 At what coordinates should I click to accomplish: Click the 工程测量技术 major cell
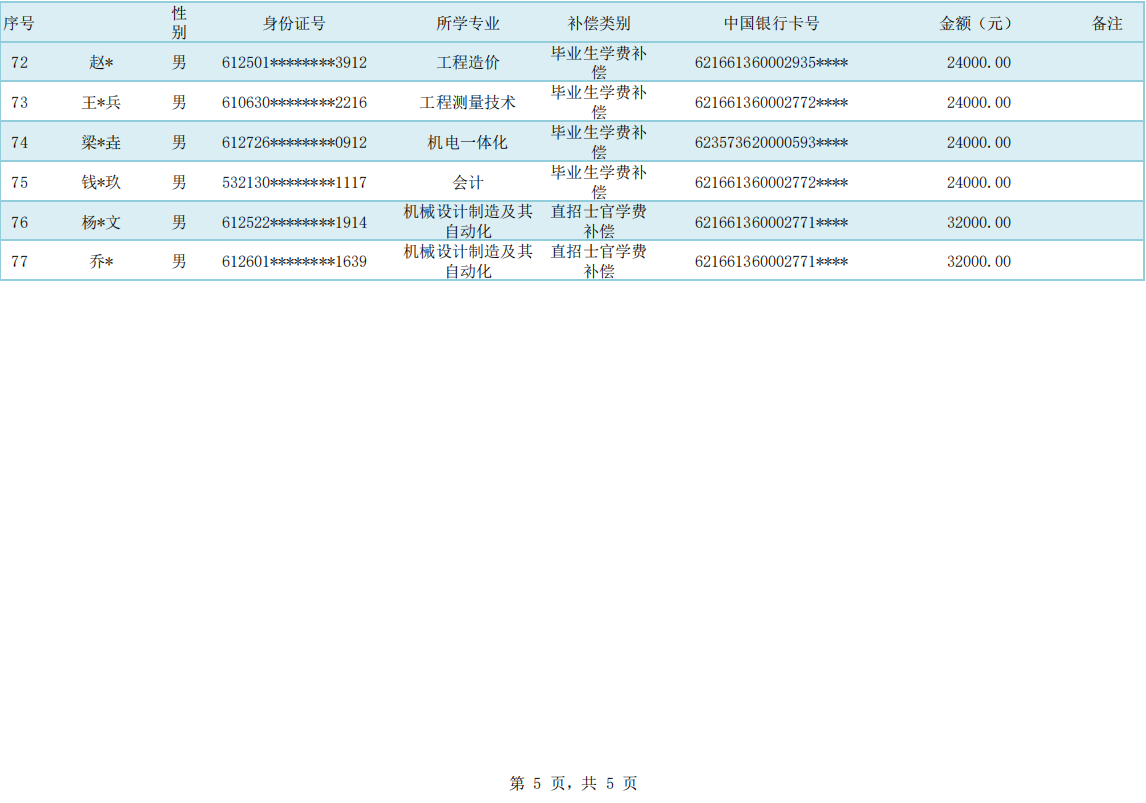[468, 103]
